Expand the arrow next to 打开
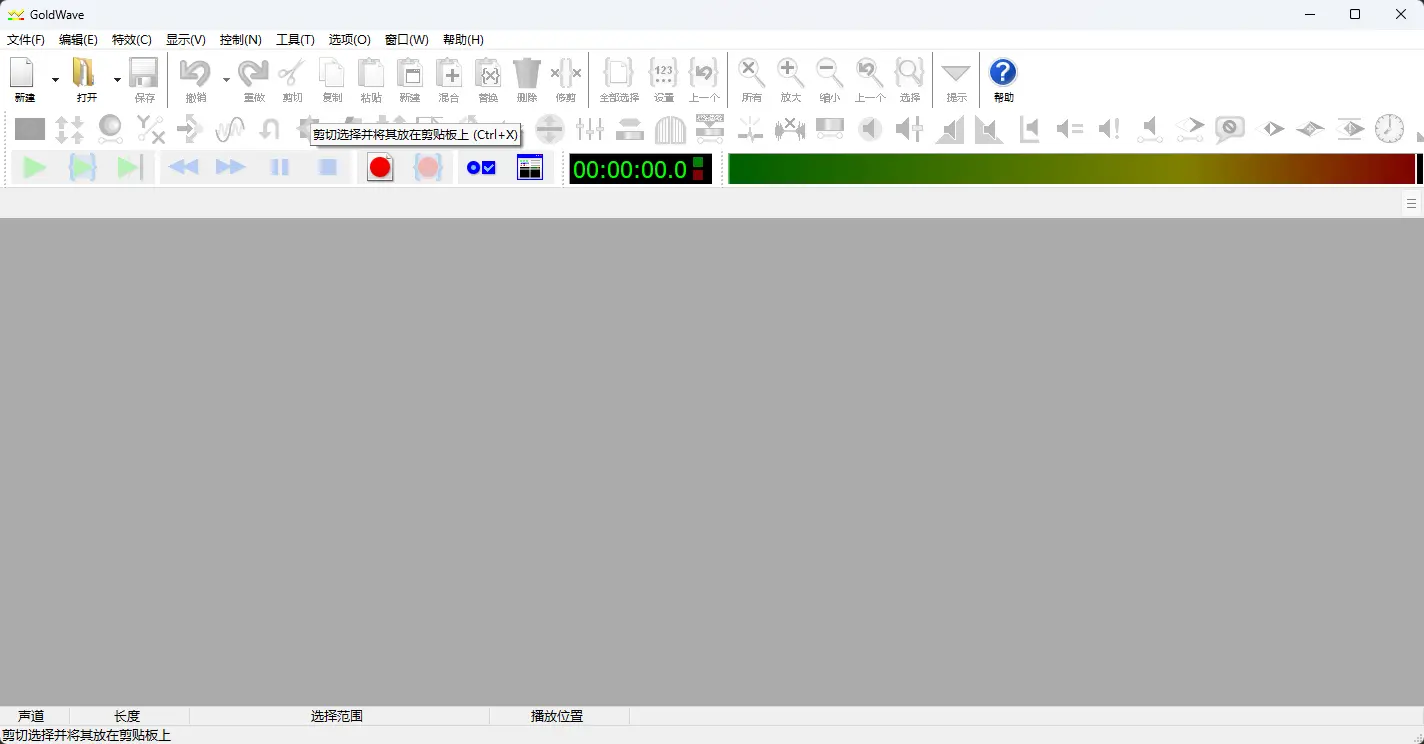The height and width of the screenshot is (744, 1424). pos(117,80)
